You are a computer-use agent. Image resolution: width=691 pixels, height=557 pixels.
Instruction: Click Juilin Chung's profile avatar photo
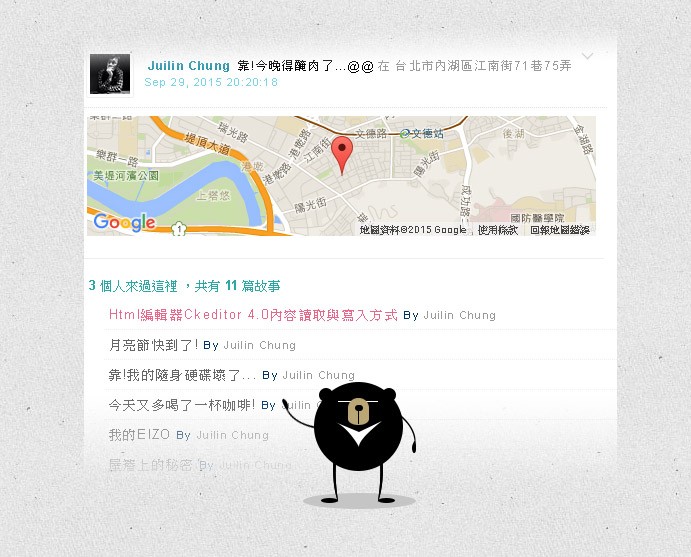pos(110,74)
